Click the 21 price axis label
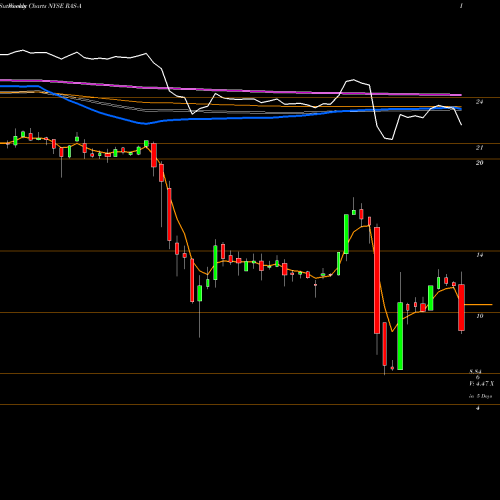Viewport: 500px width, 500px height. (479, 148)
